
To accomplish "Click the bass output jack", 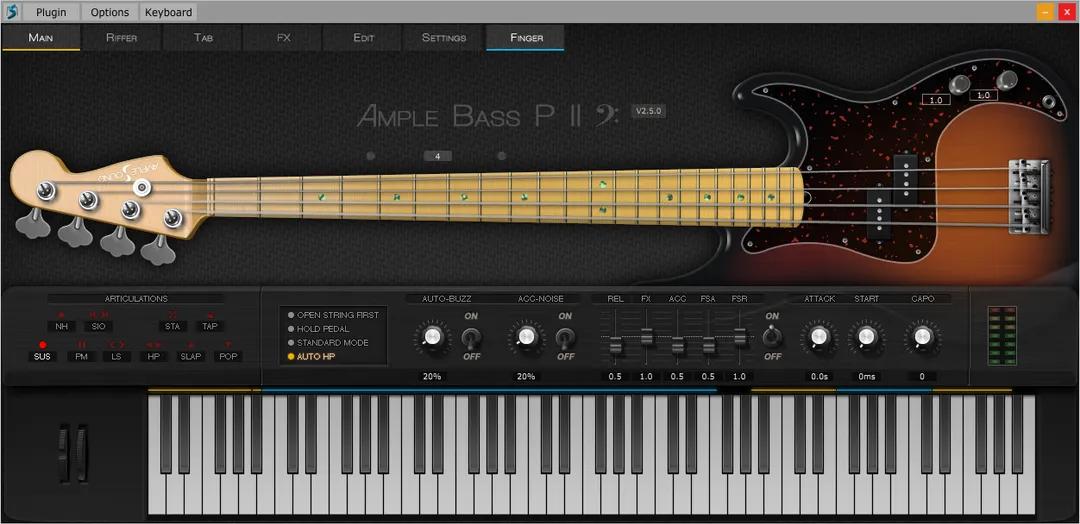I will point(1049,103).
